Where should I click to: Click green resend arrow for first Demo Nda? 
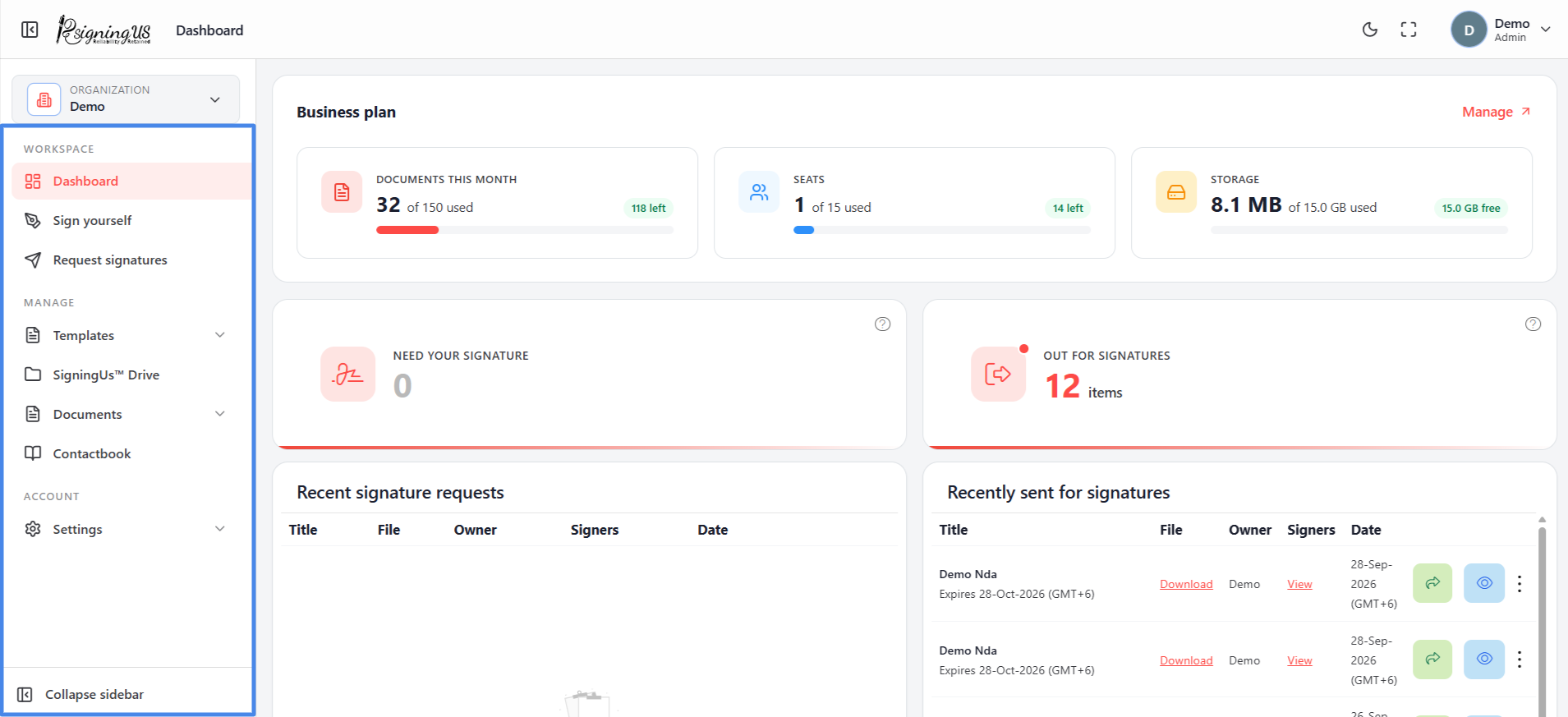[1432, 583]
